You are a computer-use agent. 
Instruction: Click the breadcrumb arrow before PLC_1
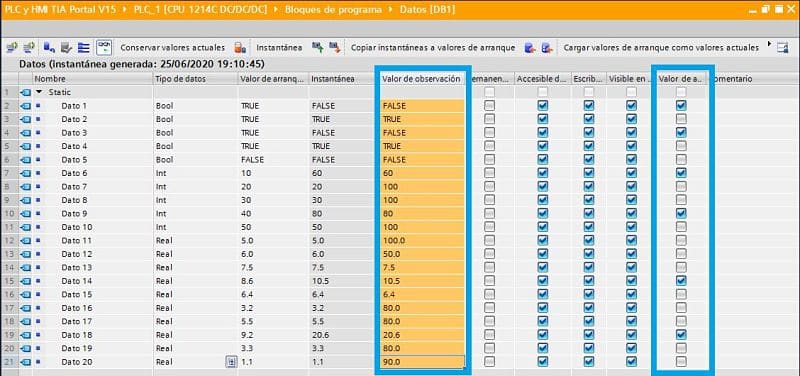tap(126, 9)
